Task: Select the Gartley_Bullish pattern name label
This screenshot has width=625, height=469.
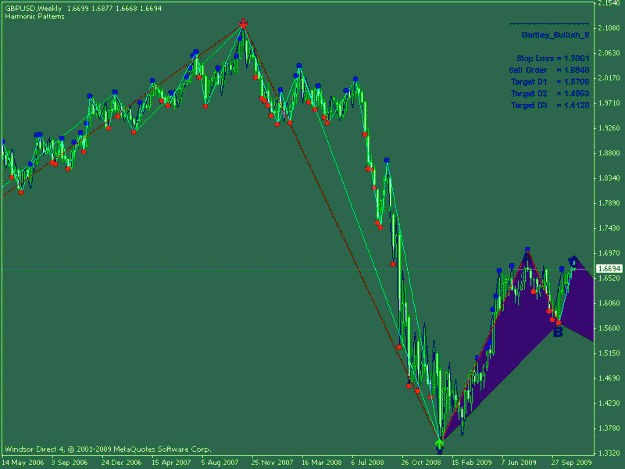Action: pos(555,35)
